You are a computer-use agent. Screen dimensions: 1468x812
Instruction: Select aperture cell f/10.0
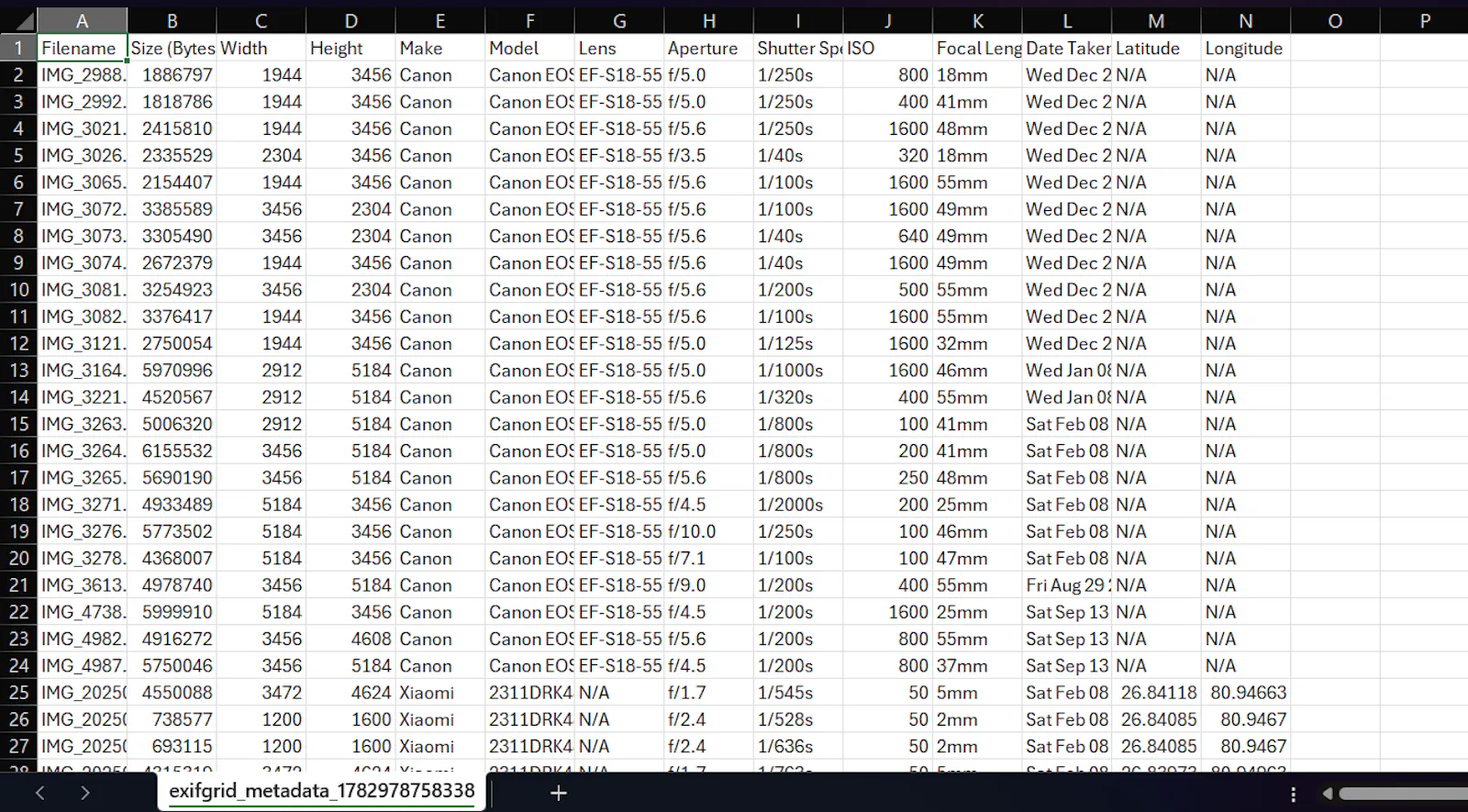[708, 531]
